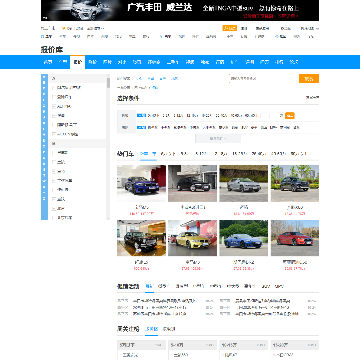Click the 报价库 page heading
360x360 pixels.
coord(52,50)
